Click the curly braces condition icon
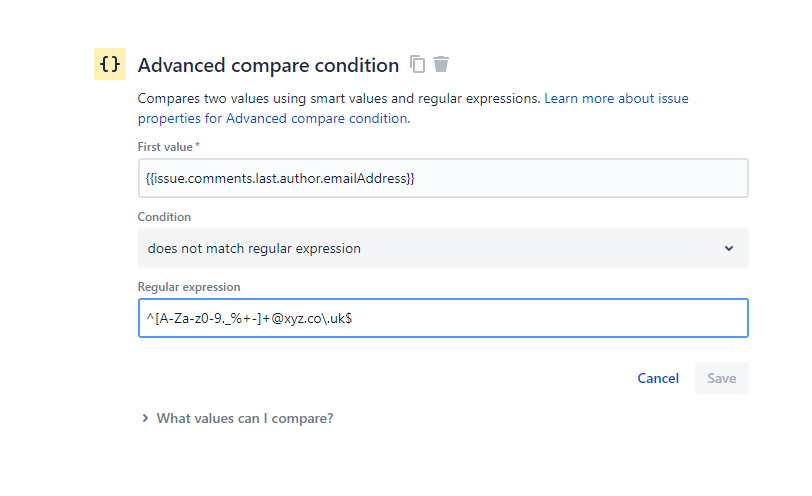Screen dimensions: 812x496 [110, 64]
